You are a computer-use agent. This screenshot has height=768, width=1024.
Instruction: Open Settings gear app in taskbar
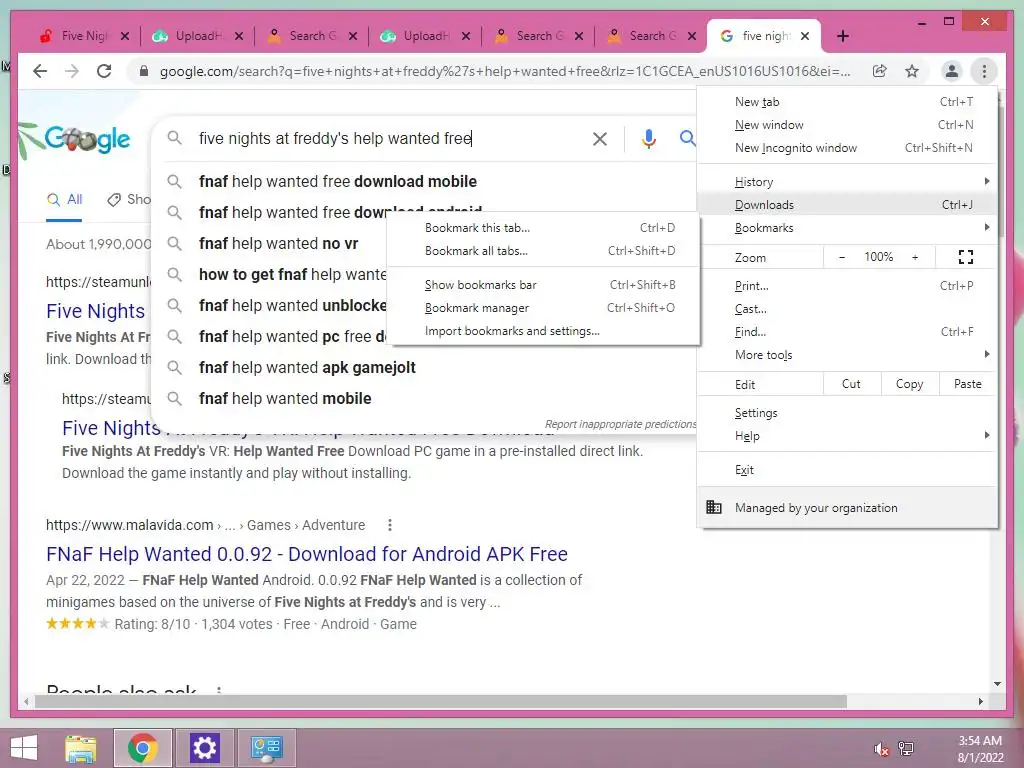(x=204, y=748)
